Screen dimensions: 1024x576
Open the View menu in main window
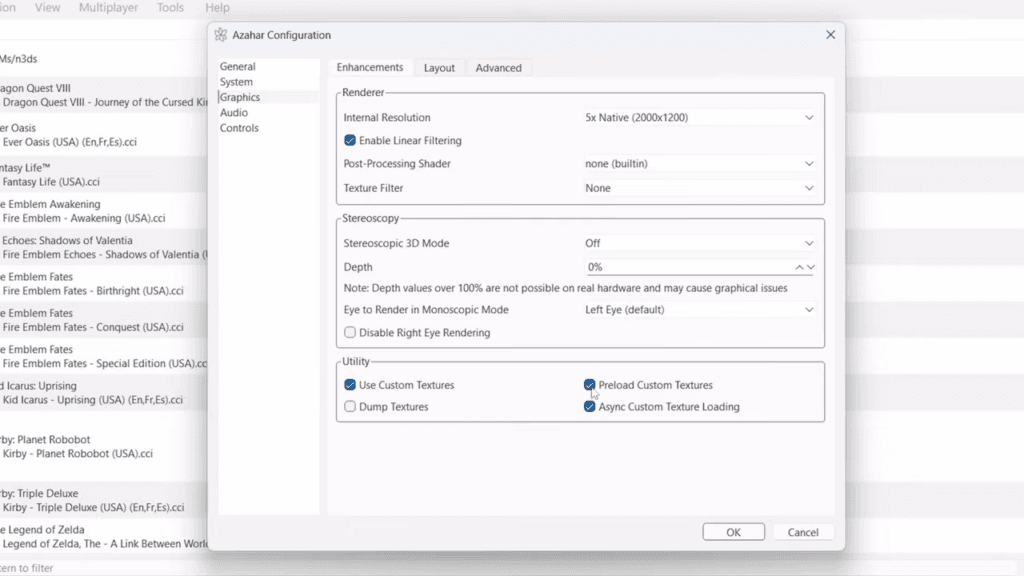(47, 8)
